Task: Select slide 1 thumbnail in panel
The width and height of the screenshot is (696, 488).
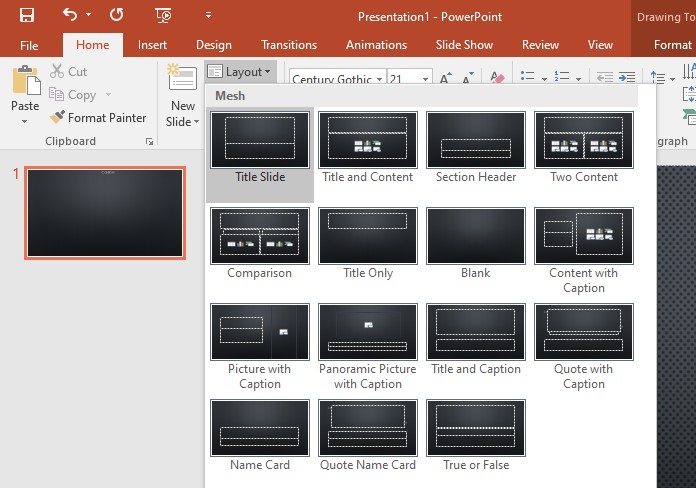Action: click(105, 213)
